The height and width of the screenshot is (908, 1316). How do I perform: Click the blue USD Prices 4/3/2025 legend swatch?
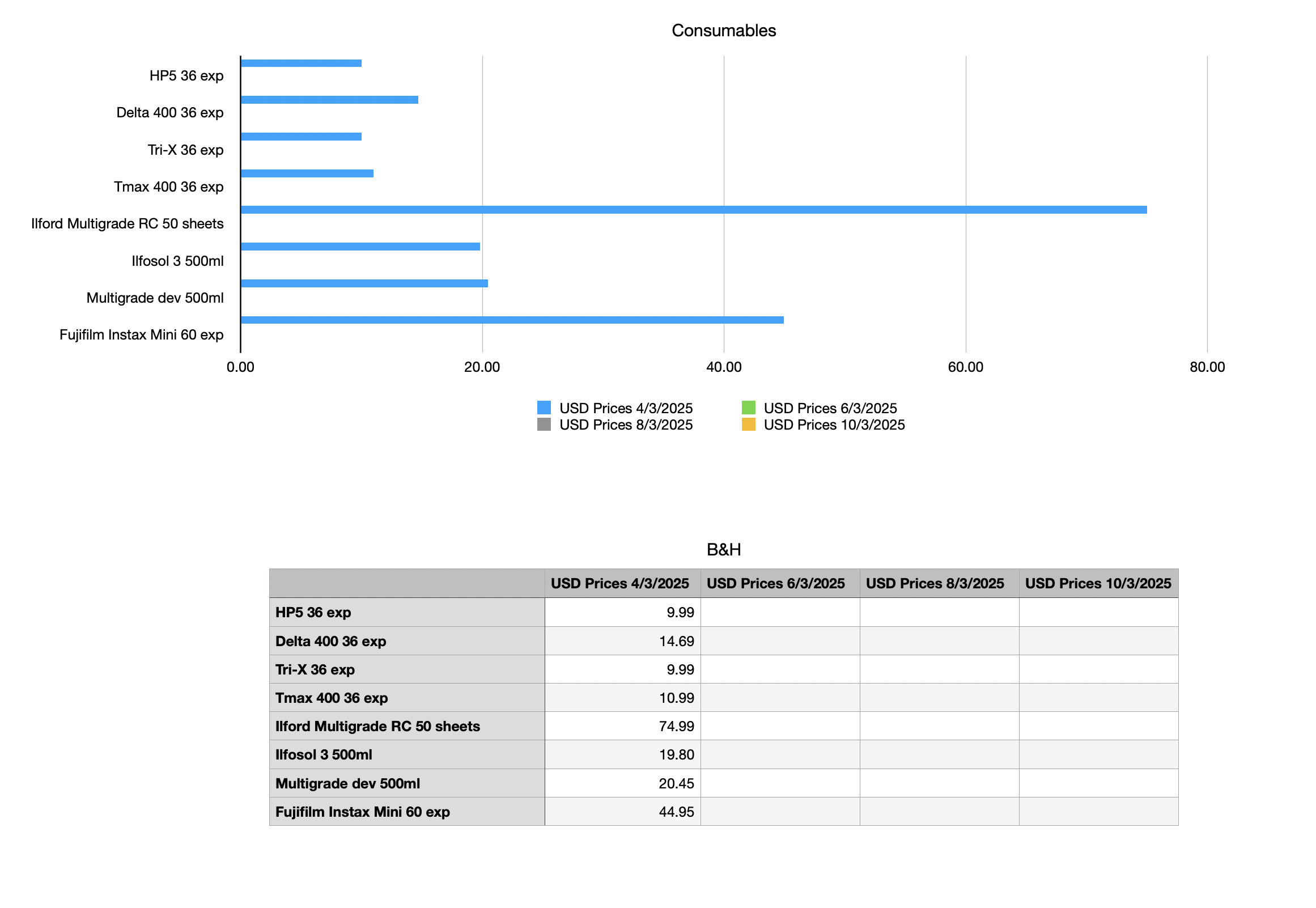point(544,408)
